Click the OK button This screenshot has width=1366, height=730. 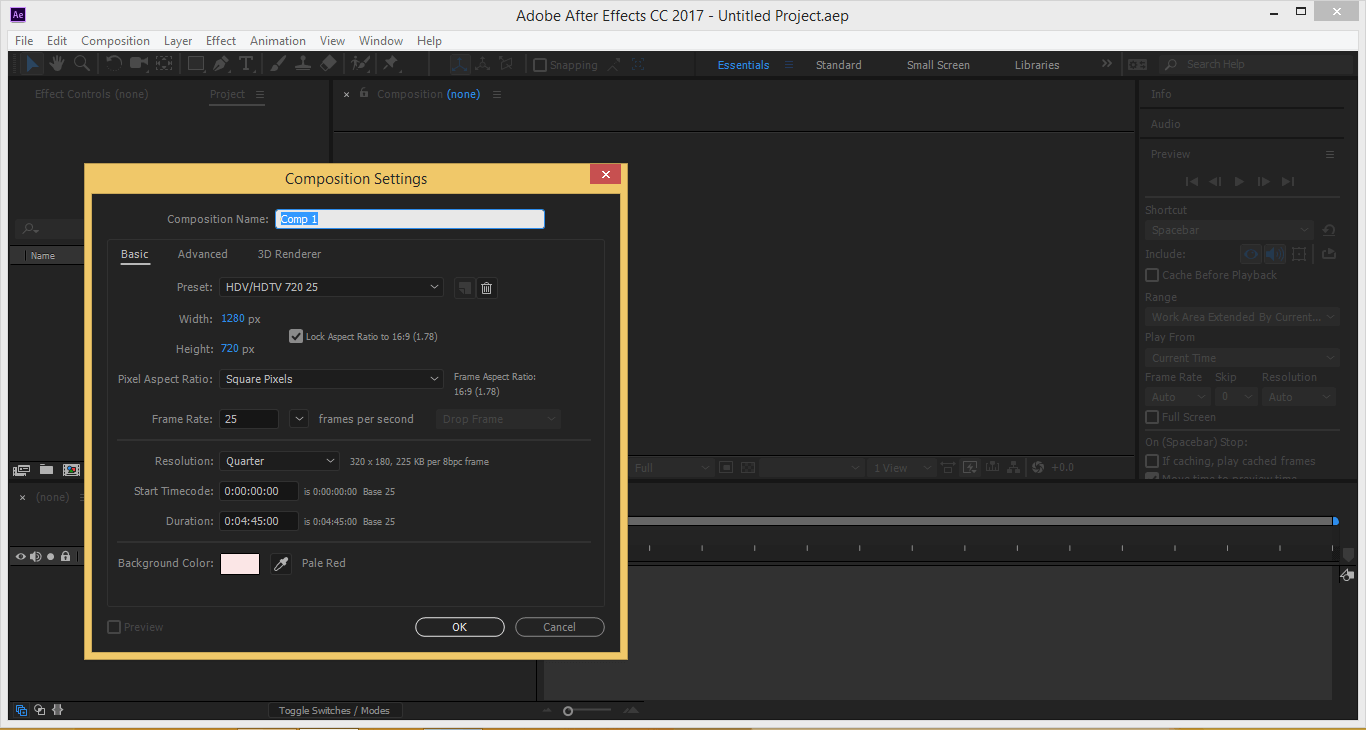coord(459,627)
